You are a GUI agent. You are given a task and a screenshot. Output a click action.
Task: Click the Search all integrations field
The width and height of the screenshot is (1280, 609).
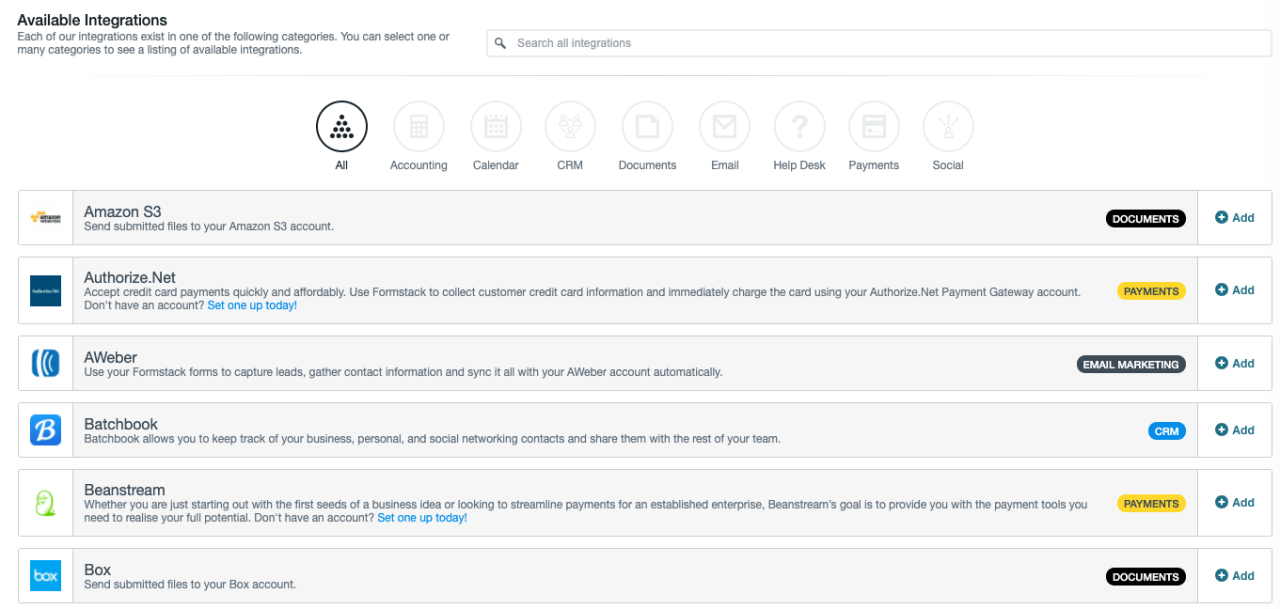[879, 43]
